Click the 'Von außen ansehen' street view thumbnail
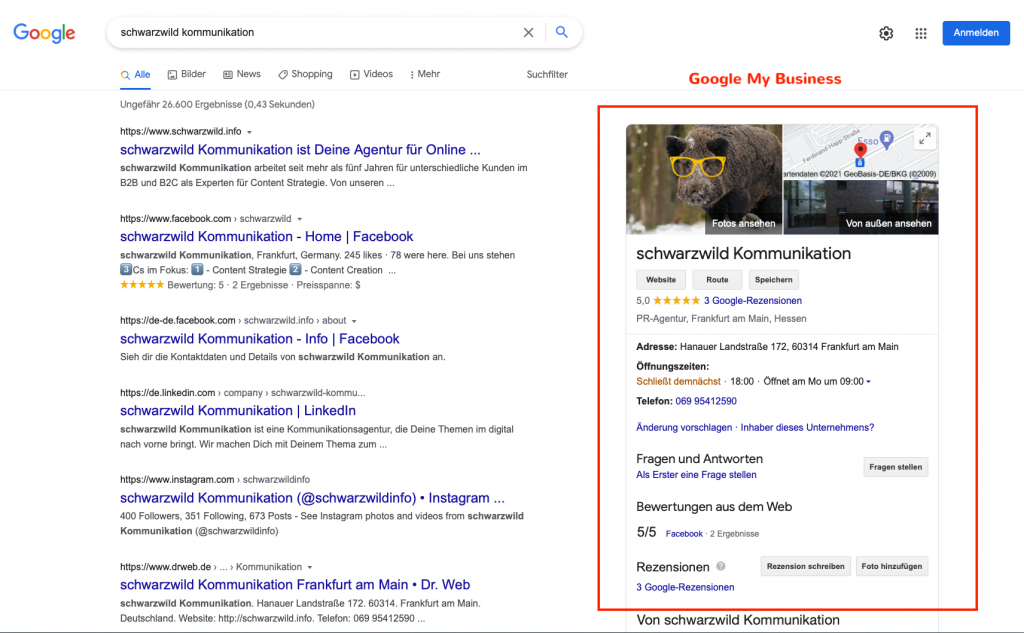 point(861,207)
